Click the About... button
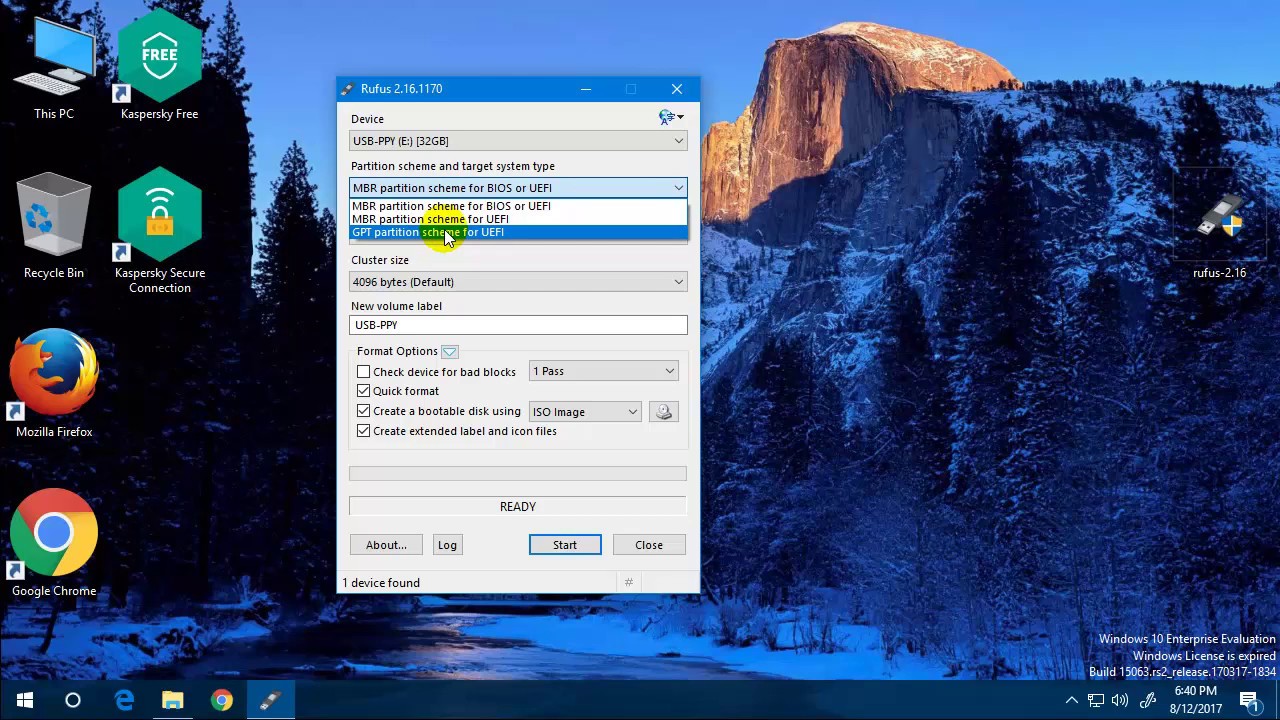The image size is (1280, 720). [x=386, y=545]
